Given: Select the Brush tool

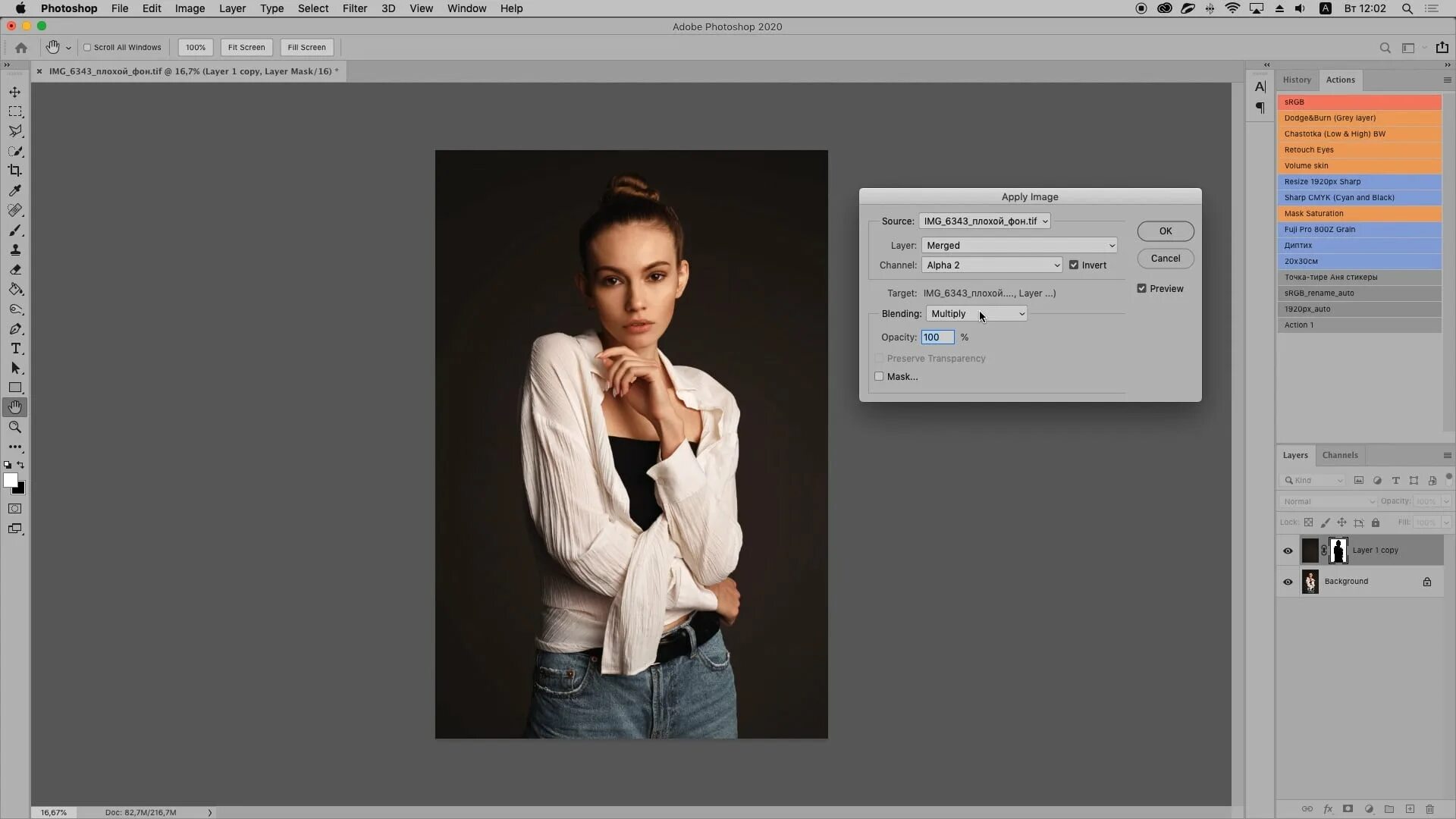Looking at the screenshot, I should tap(15, 229).
